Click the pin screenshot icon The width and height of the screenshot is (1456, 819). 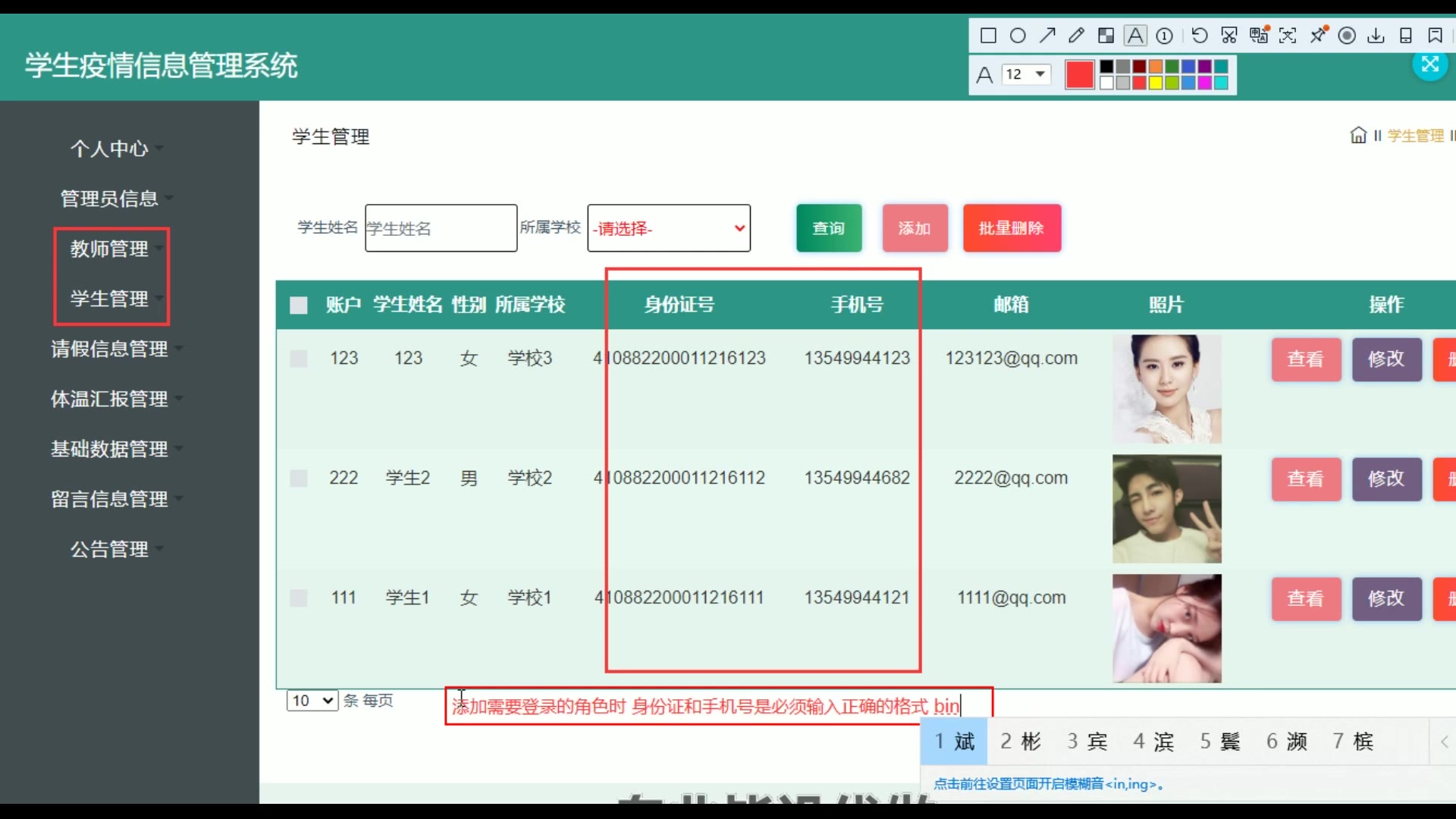[x=1319, y=36]
